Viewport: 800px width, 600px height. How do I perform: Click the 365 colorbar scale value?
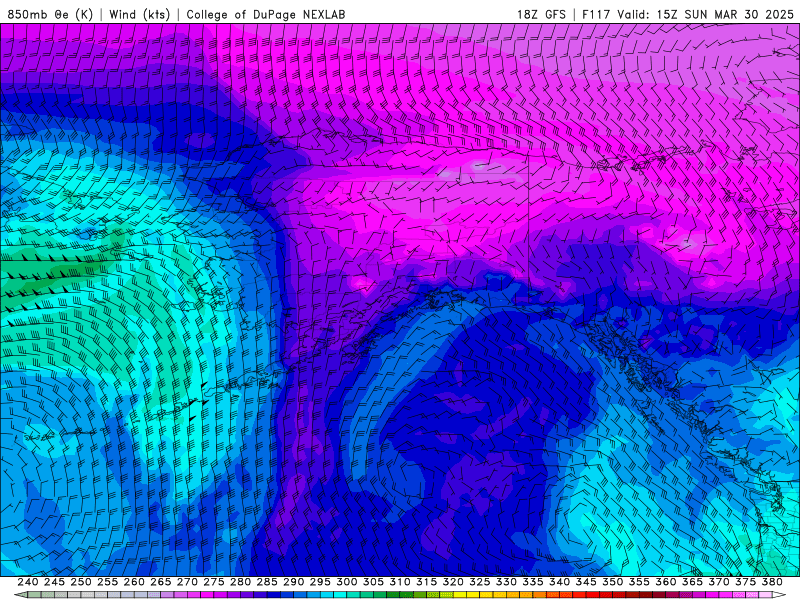pos(692,582)
